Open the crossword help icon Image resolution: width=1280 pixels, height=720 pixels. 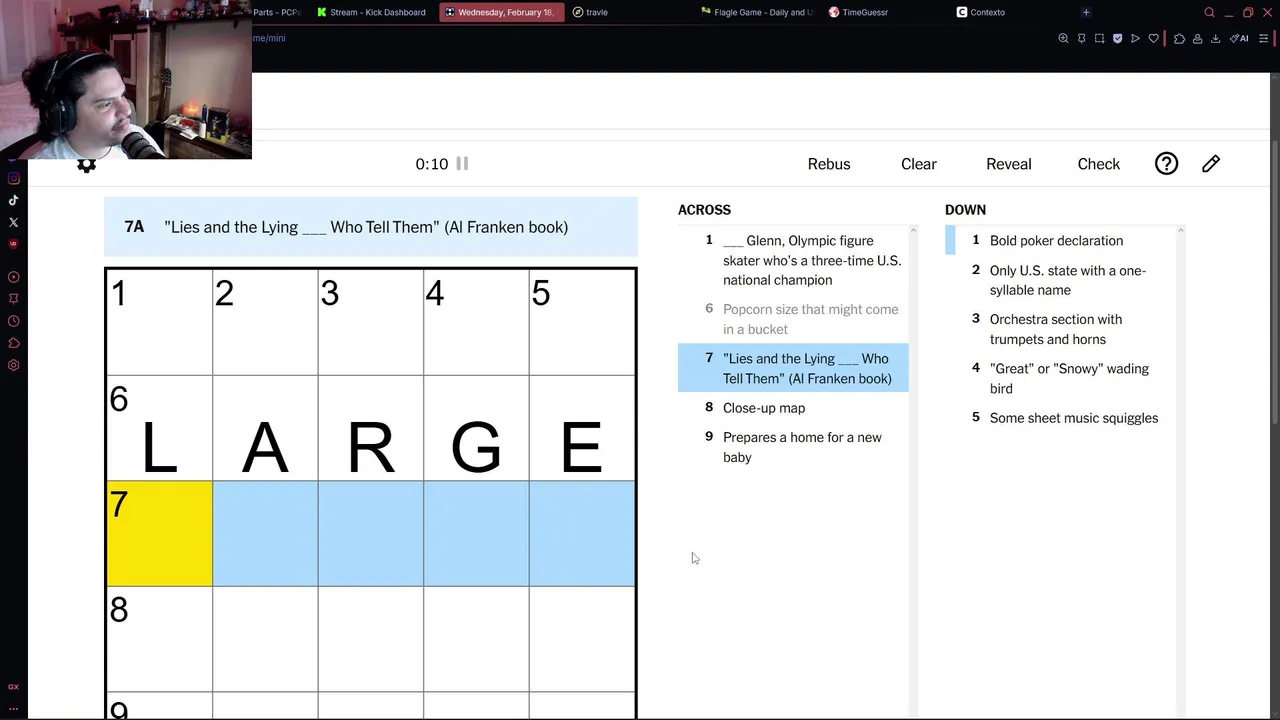(1166, 164)
